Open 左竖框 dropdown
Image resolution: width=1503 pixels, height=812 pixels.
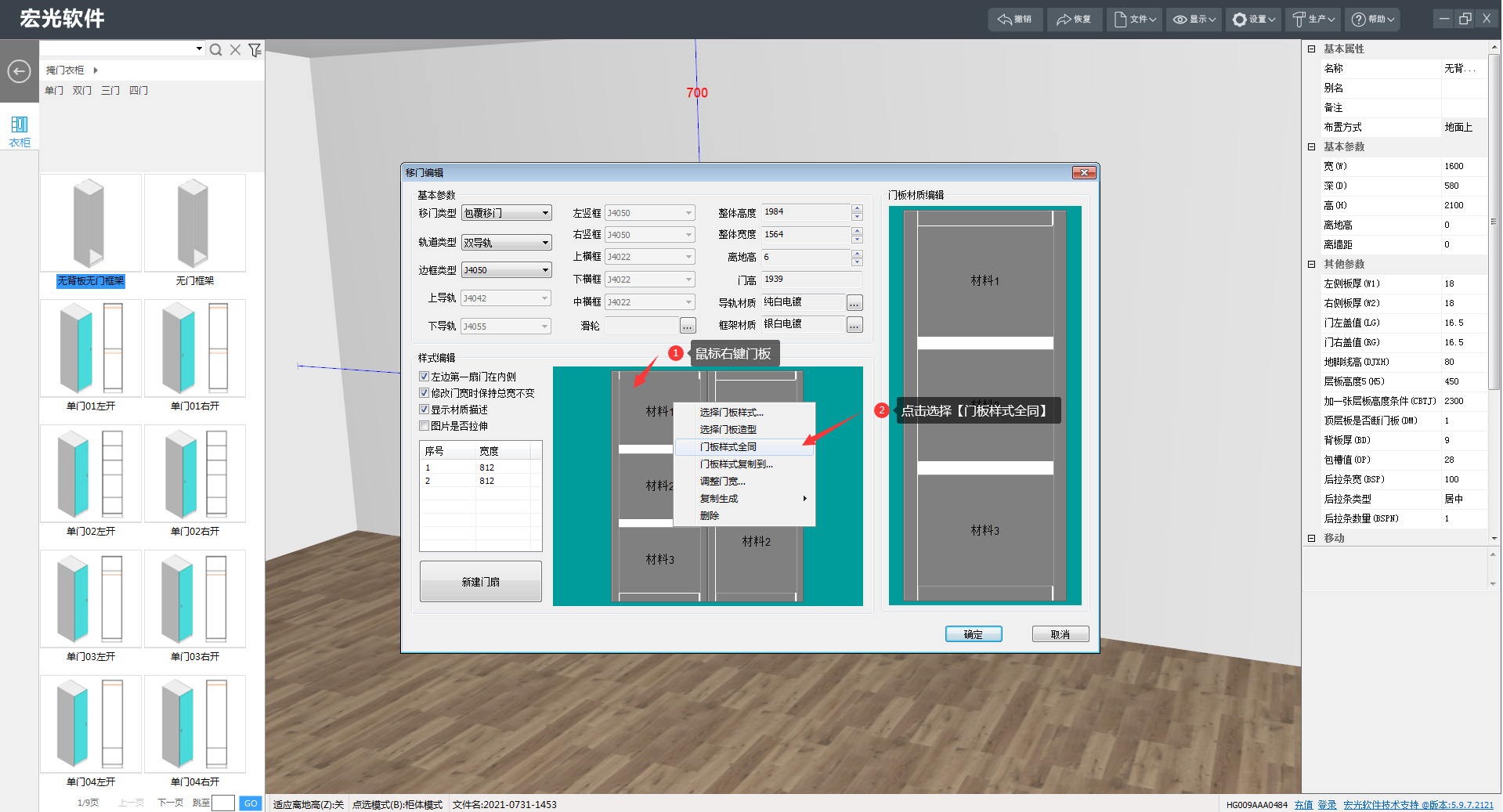pyautogui.click(x=650, y=213)
